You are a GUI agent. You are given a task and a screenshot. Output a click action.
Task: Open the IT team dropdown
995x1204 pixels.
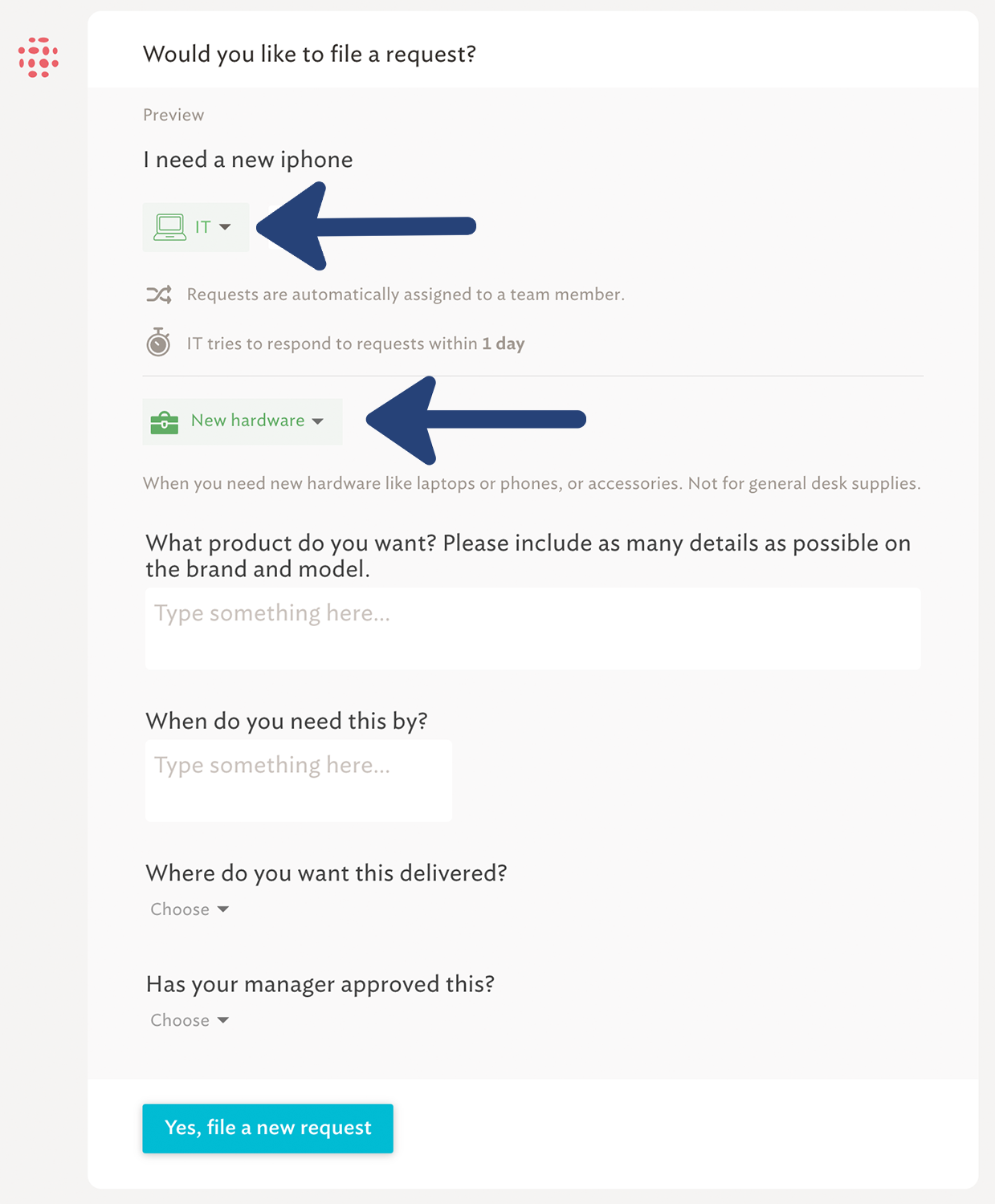[196, 227]
